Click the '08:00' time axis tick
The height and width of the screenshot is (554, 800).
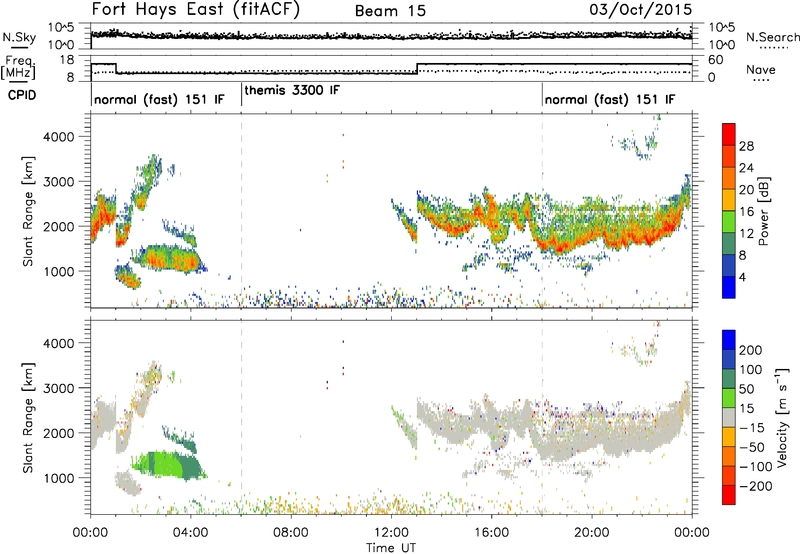[x=291, y=533]
